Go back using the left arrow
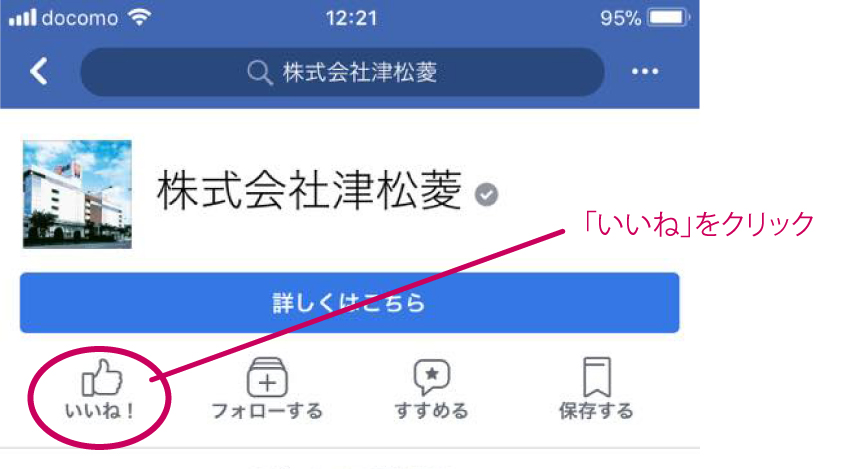This screenshot has height=469, width=852. pyautogui.click(x=39, y=71)
